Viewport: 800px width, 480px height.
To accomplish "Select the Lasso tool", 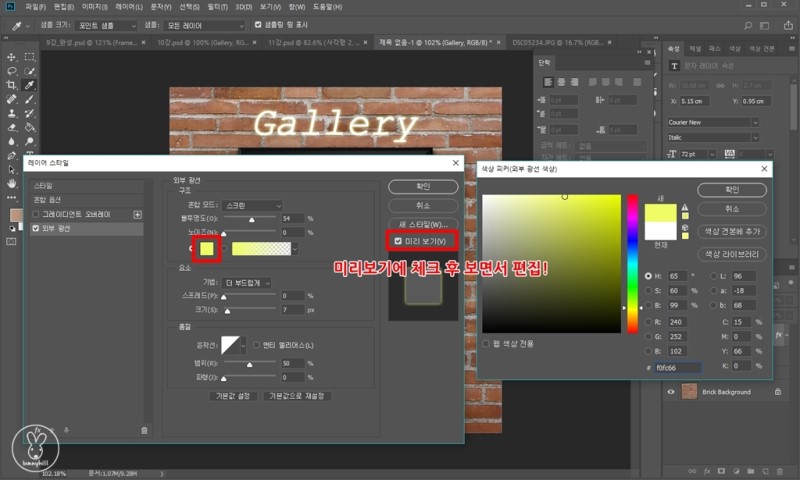I will [x=12, y=71].
